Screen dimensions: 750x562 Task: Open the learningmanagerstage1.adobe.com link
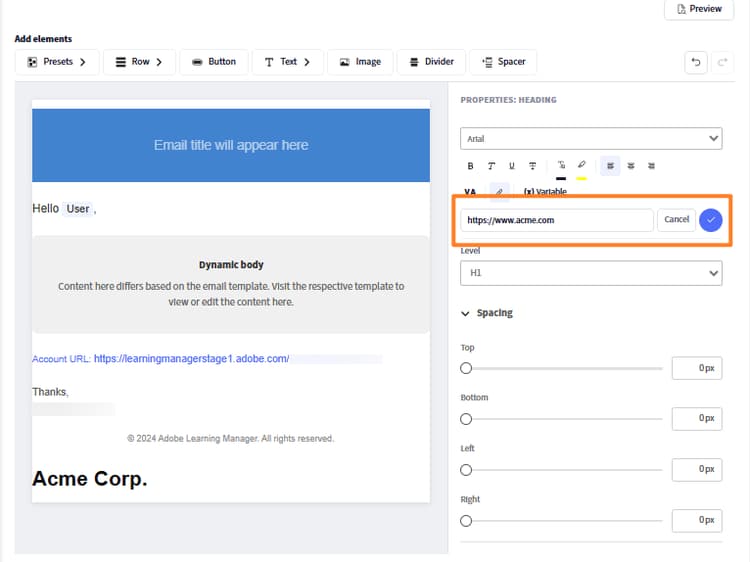pyautogui.click(x=191, y=359)
